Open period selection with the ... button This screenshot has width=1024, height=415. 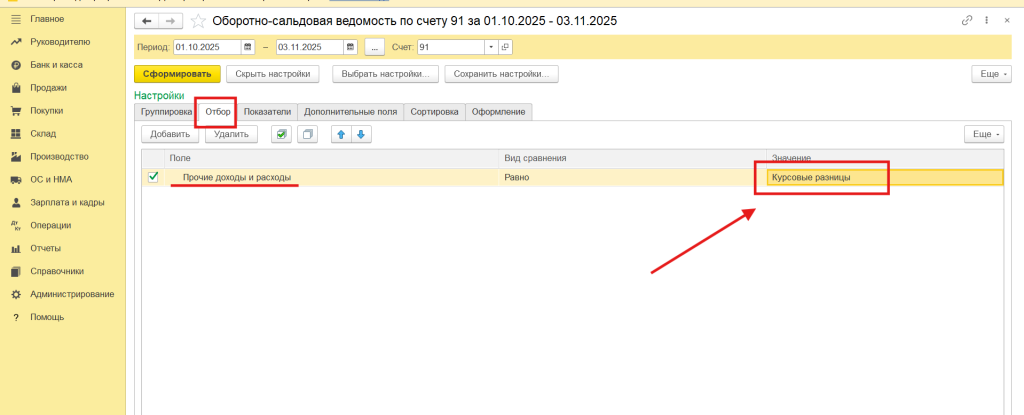[374, 47]
